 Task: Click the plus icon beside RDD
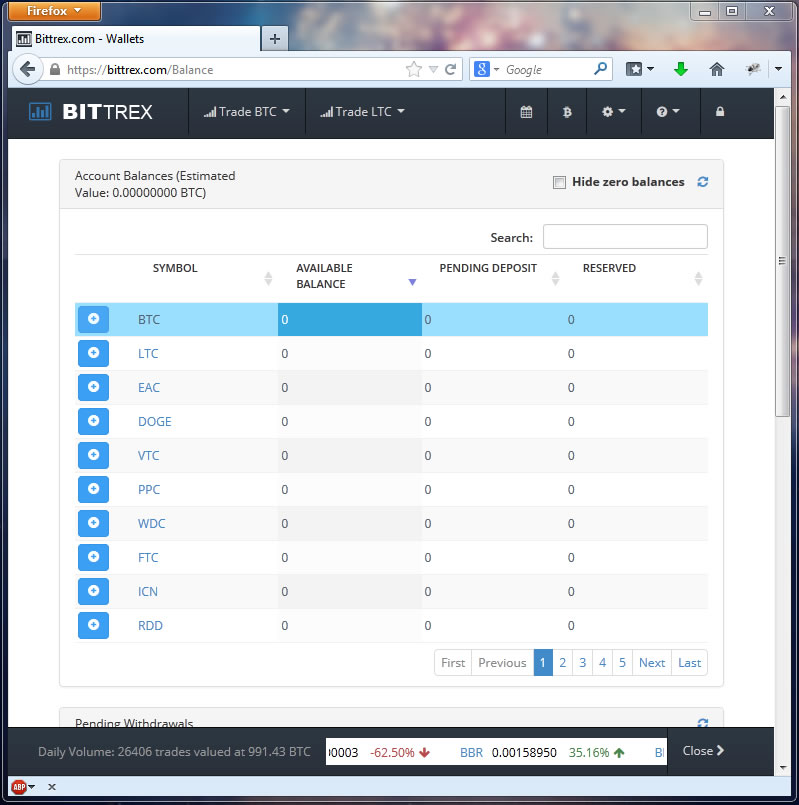tap(93, 625)
